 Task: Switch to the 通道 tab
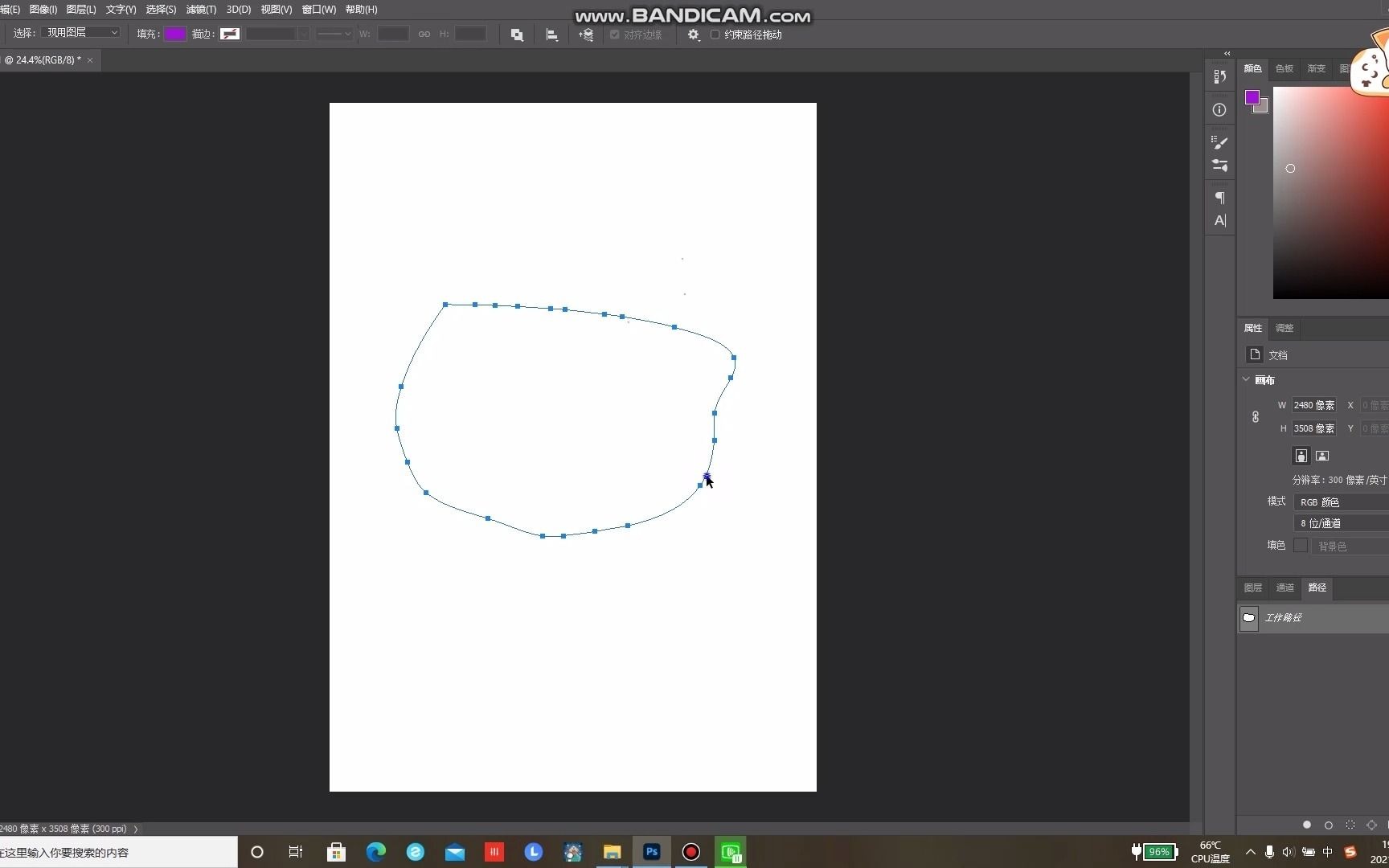[1285, 588]
